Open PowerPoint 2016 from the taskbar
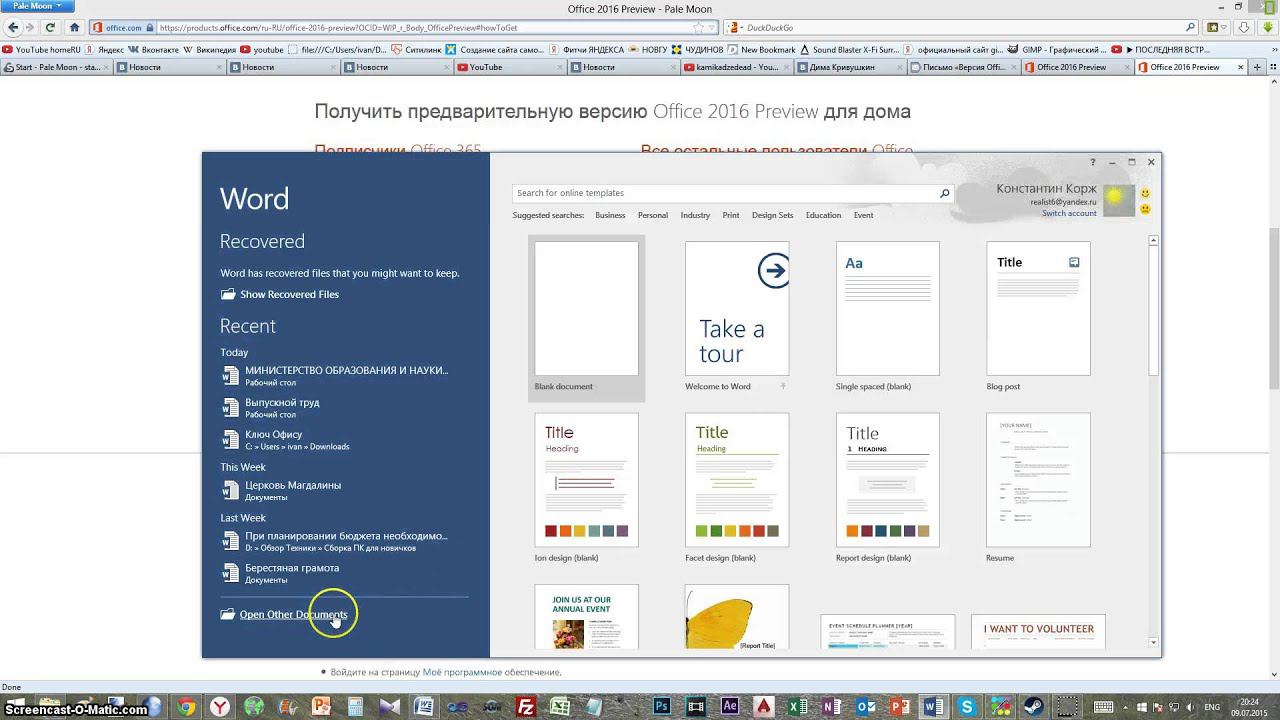This screenshot has height=720, width=1280. point(899,707)
